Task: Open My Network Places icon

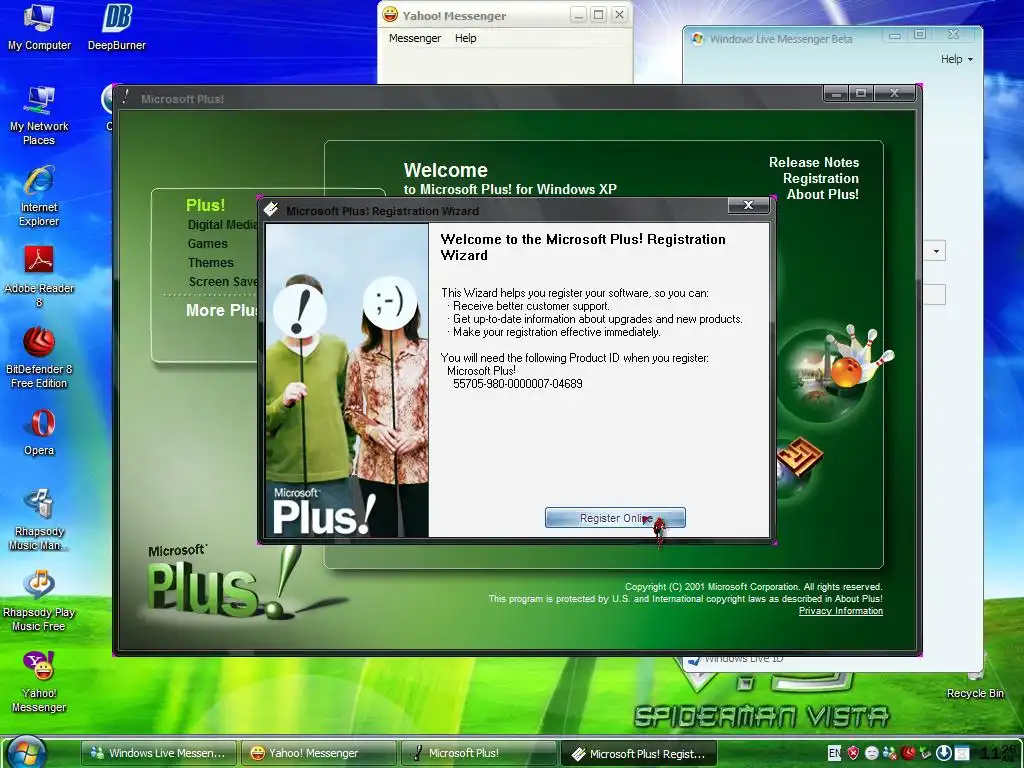Action: point(39,116)
